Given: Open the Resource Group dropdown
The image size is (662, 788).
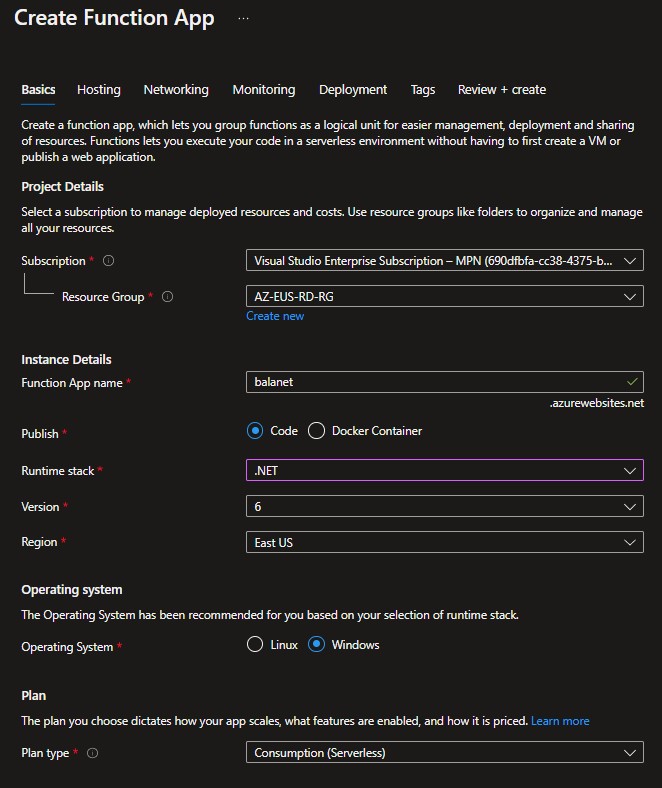Looking at the screenshot, I should click(445, 297).
